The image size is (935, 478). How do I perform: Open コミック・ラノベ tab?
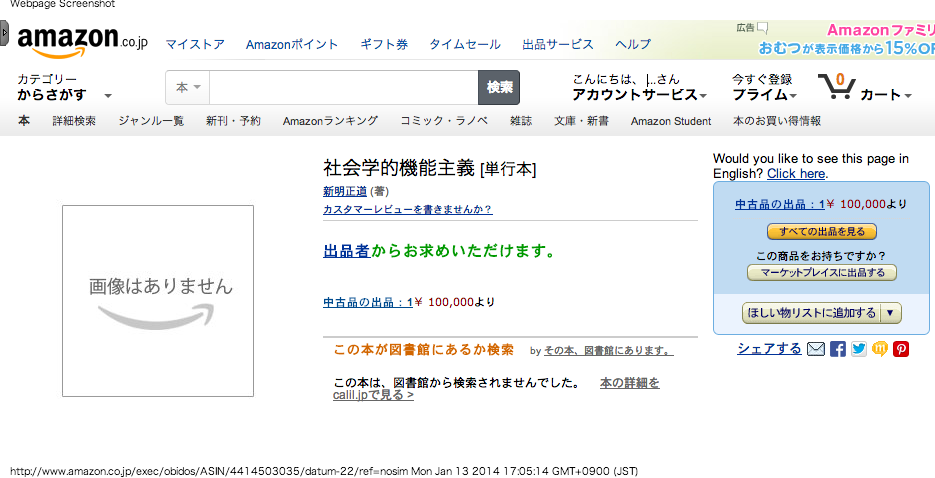pos(444,121)
